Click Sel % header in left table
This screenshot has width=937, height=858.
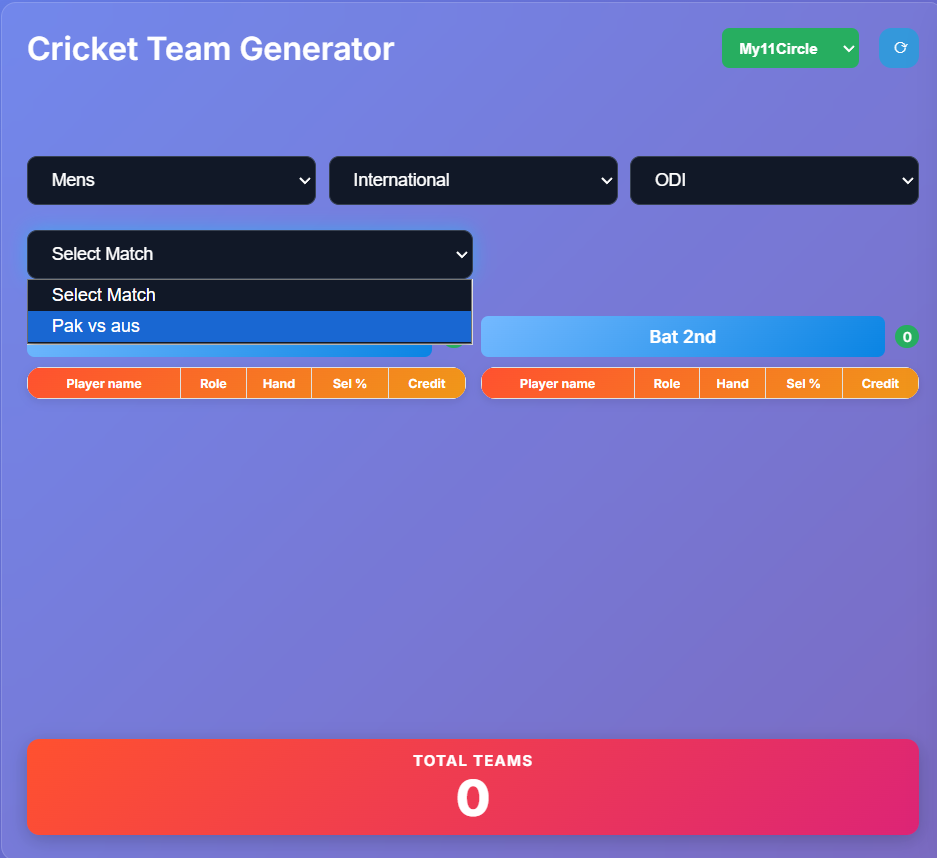point(350,384)
